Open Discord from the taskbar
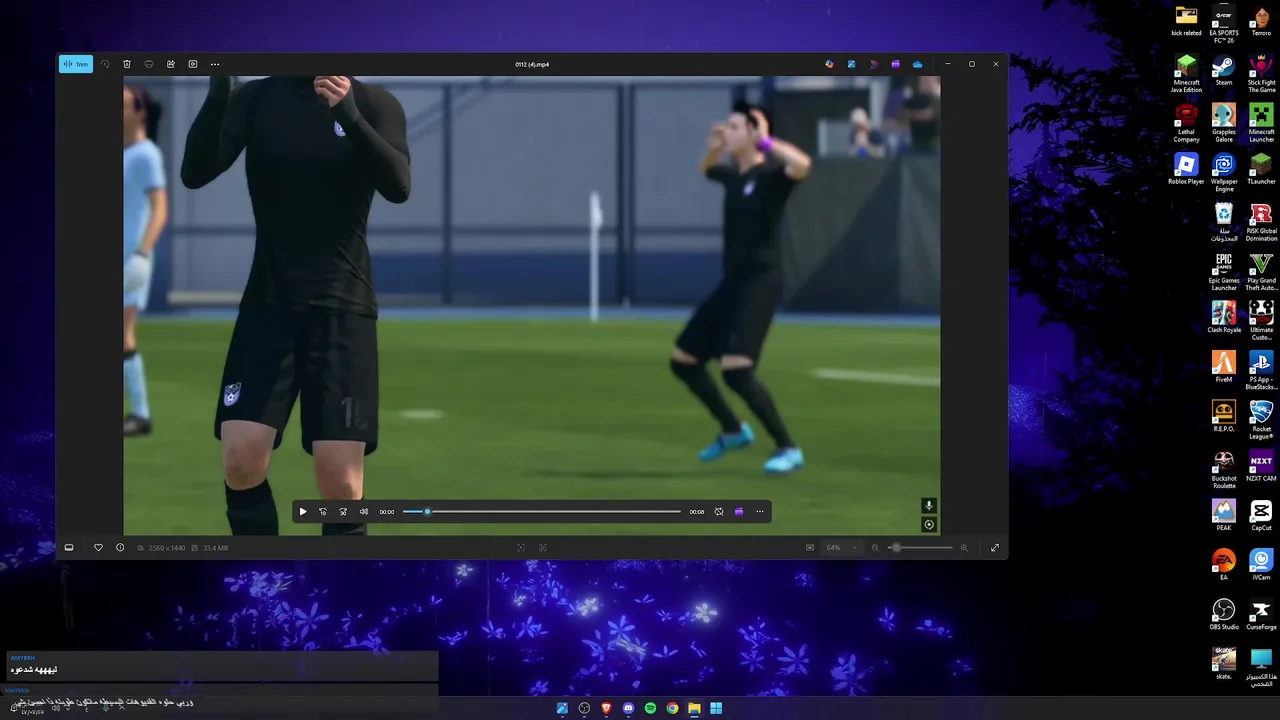1280x720 pixels. click(x=628, y=708)
